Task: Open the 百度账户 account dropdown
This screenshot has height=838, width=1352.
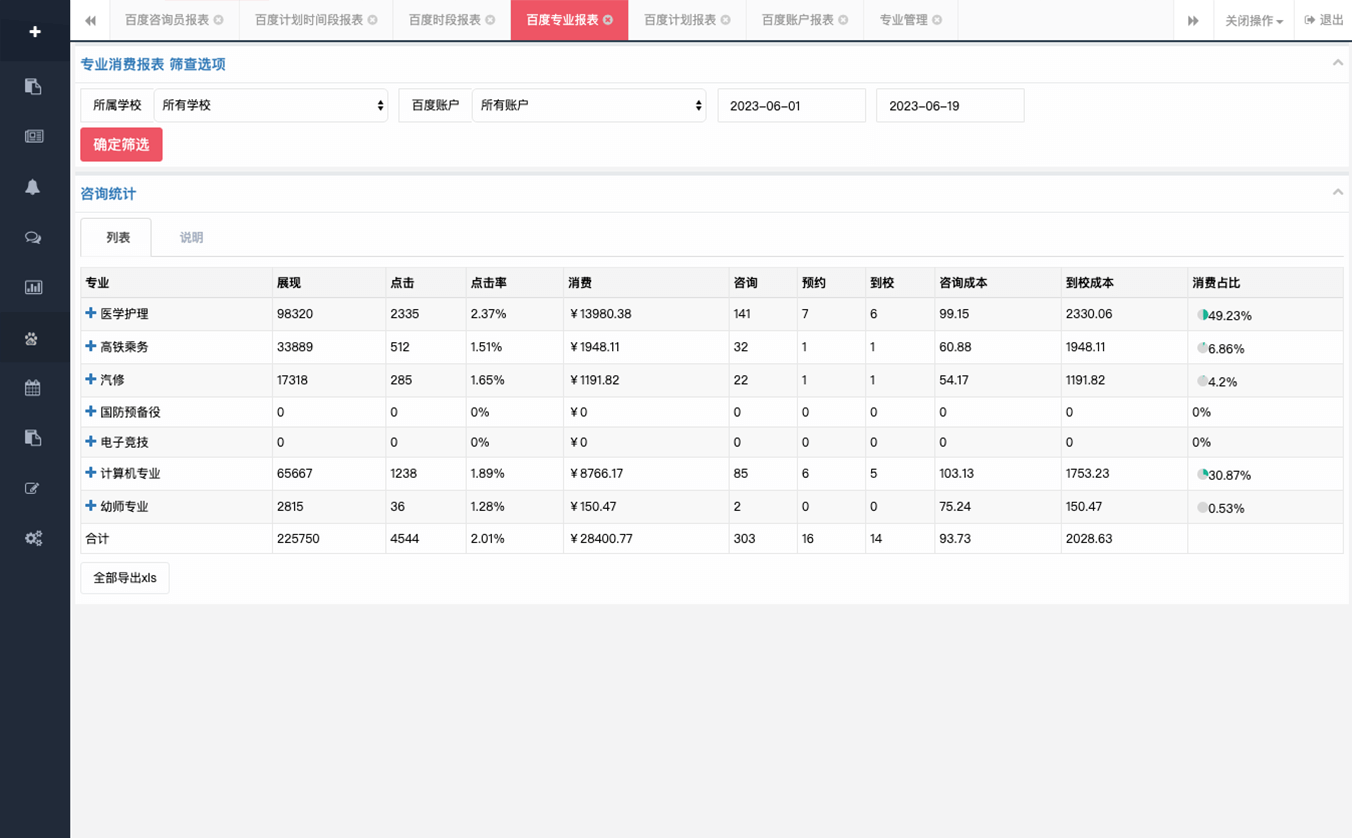Action: (588, 105)
